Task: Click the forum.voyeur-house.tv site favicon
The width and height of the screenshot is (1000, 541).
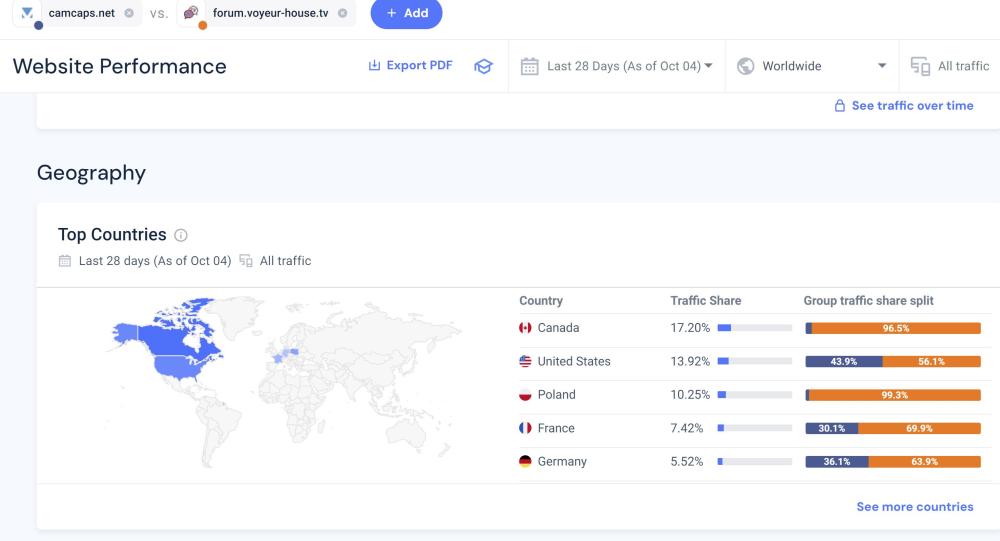Action: (x=191, y=13)
